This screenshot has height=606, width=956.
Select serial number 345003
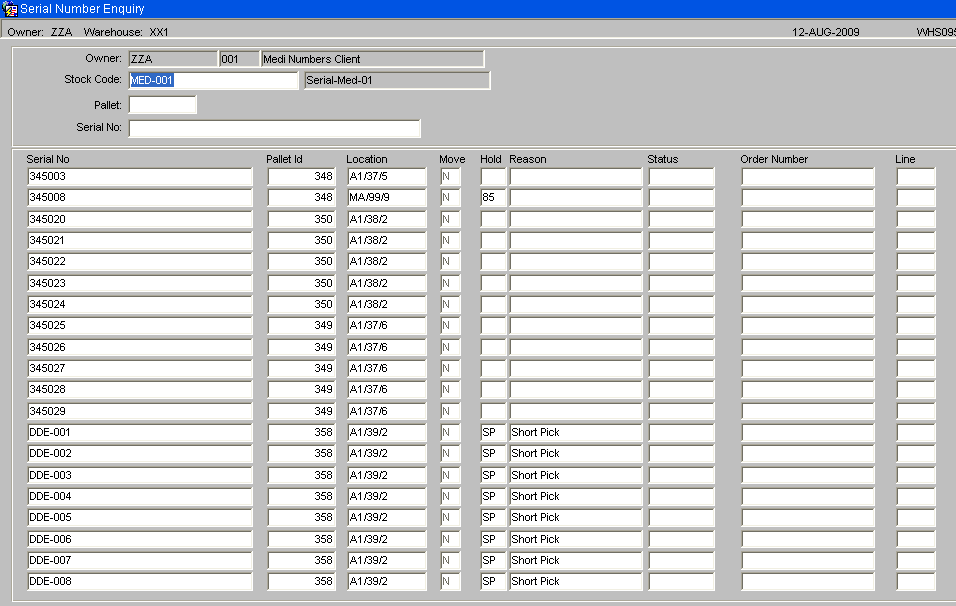[x=140, y=177]
